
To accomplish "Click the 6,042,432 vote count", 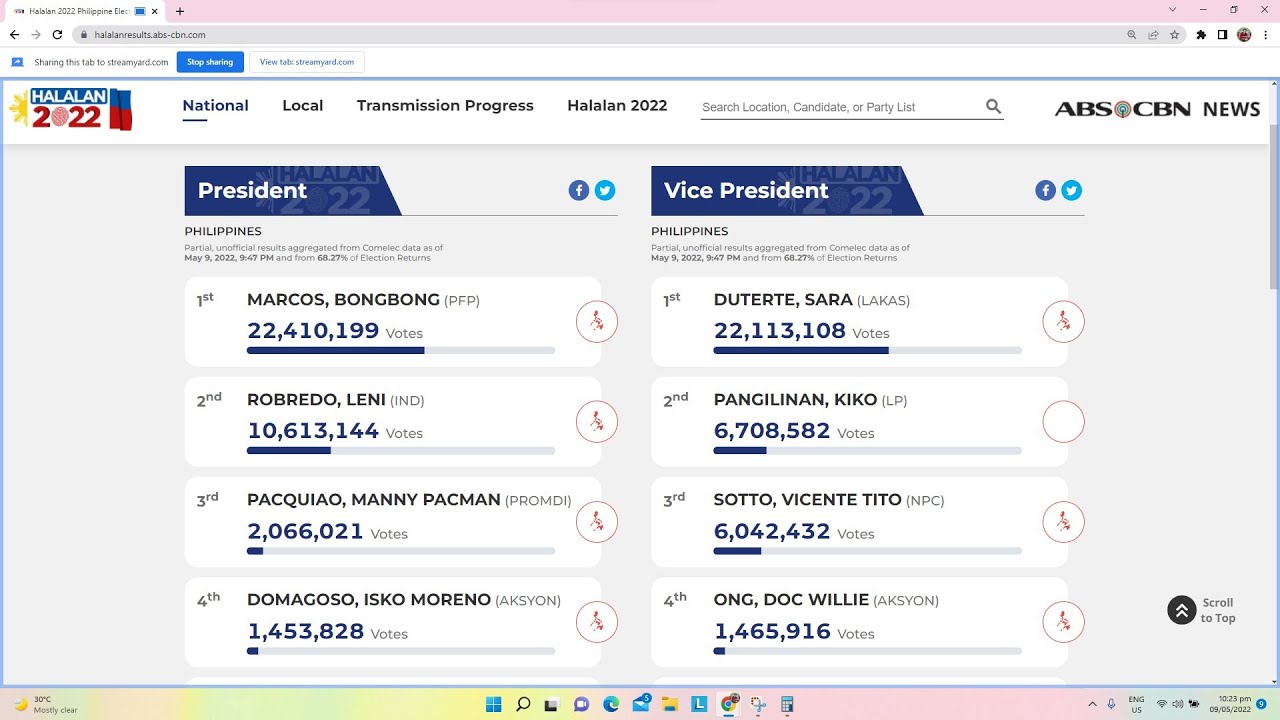I will [x=772, y=531].
